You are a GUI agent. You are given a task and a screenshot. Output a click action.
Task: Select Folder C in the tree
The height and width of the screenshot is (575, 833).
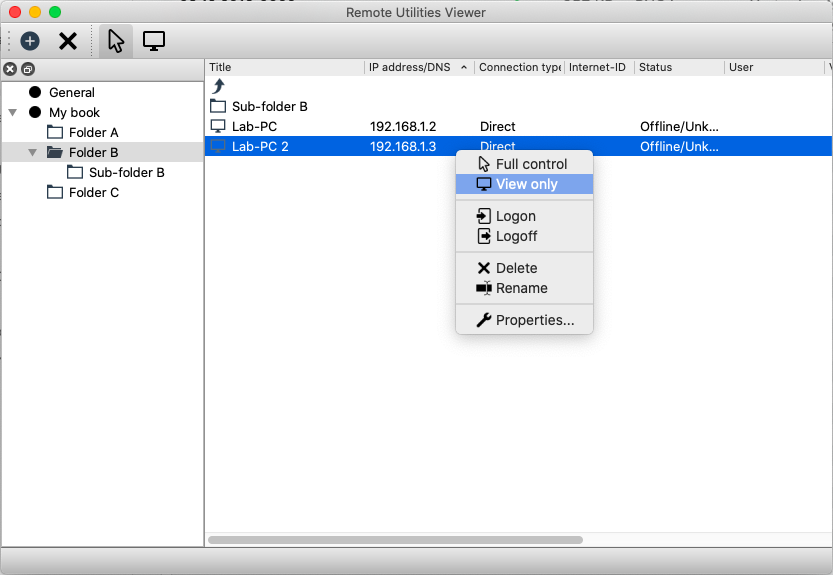93,192
